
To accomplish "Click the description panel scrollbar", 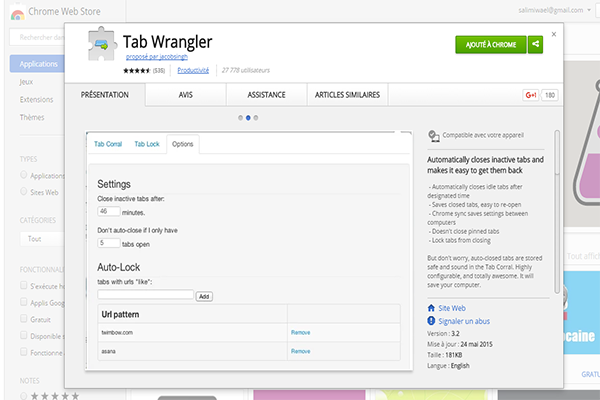I will click(557, 212).
